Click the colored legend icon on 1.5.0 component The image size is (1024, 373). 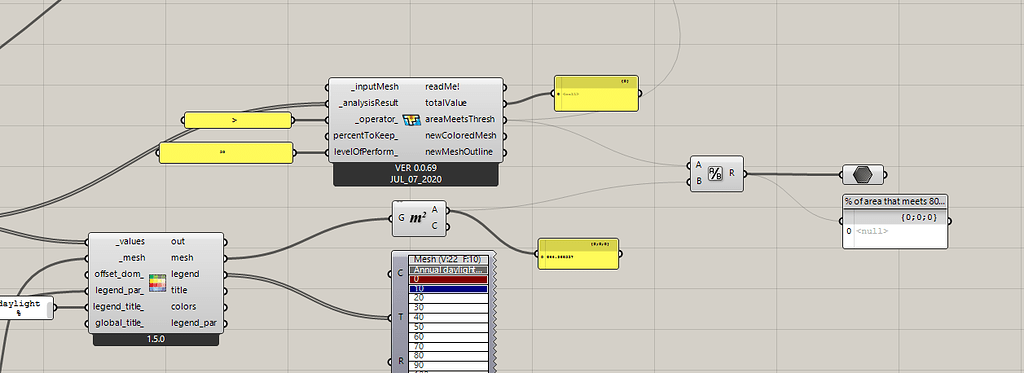(x=157, y=282)
